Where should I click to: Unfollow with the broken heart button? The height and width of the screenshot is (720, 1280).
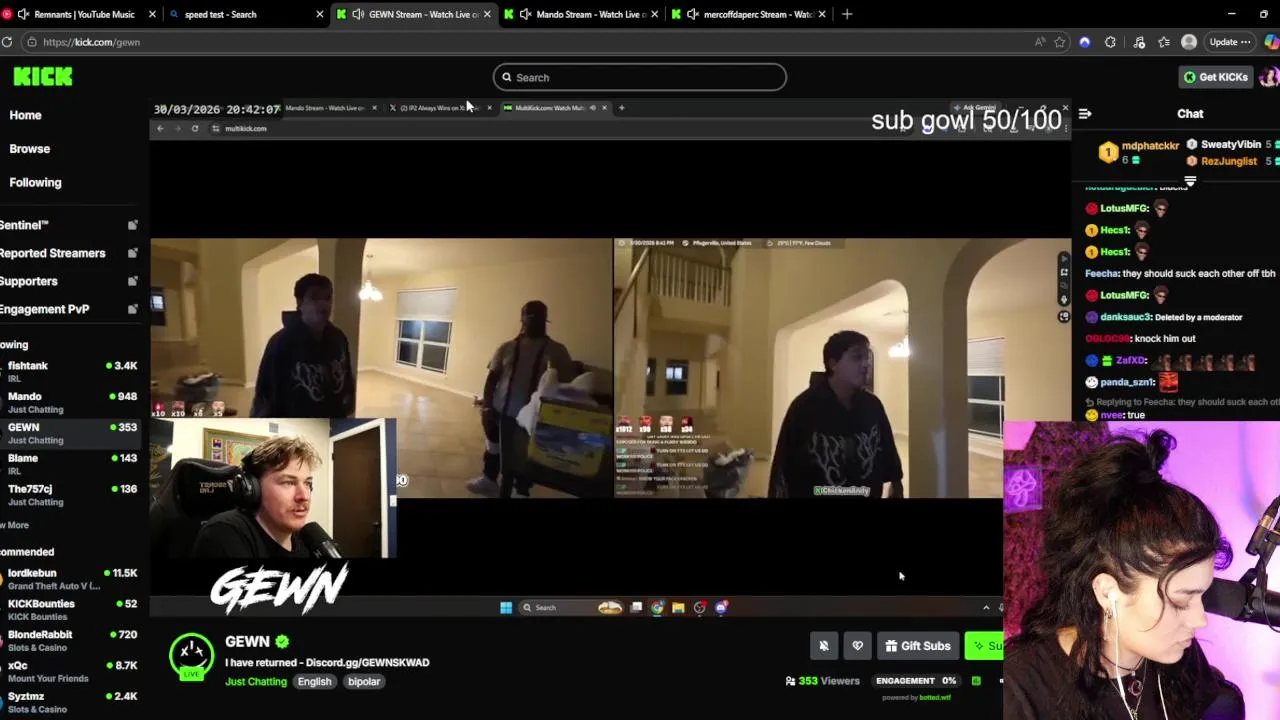pos(857,646)
